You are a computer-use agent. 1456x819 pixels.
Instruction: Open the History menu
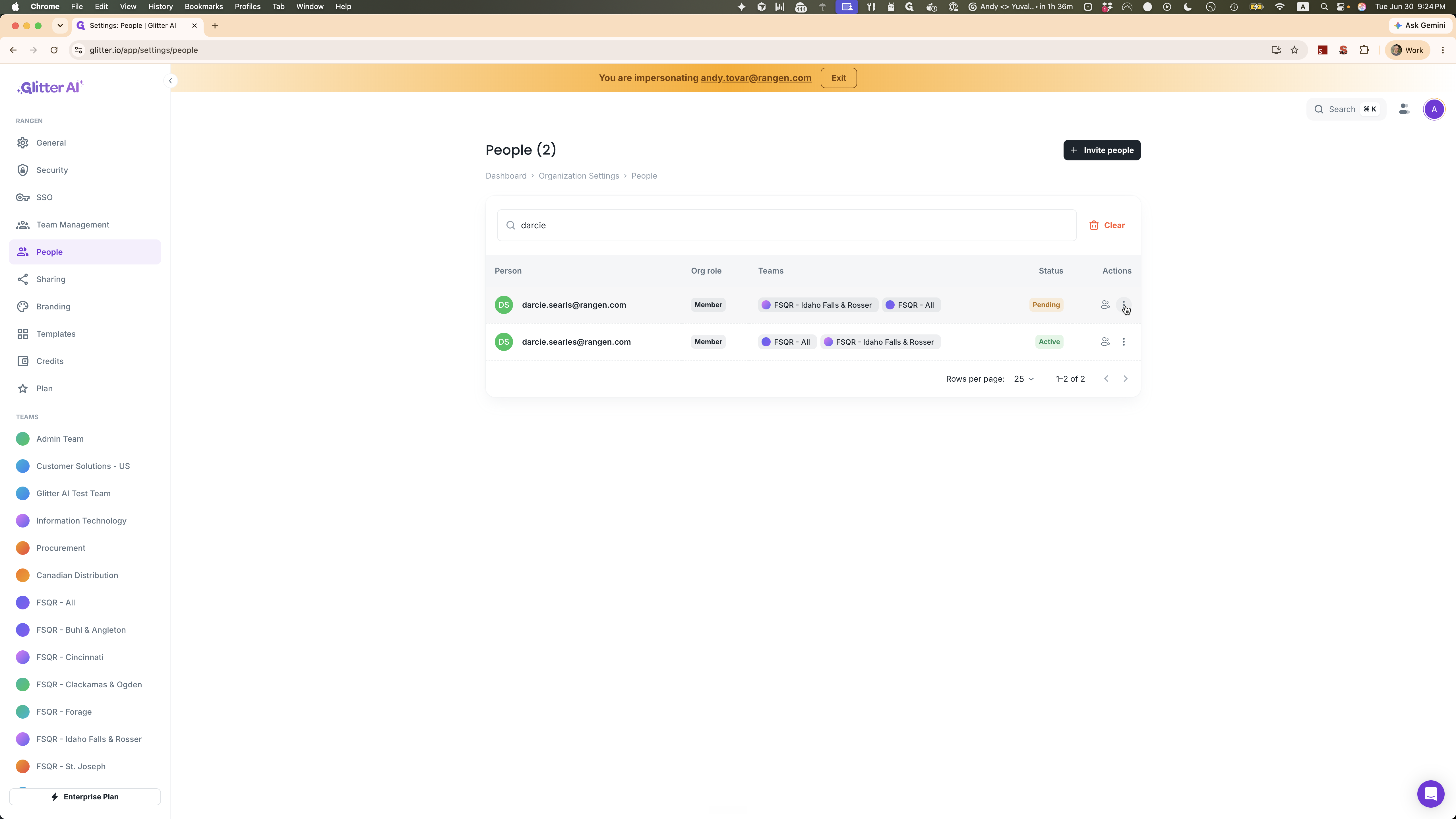(x=160, y=7)
